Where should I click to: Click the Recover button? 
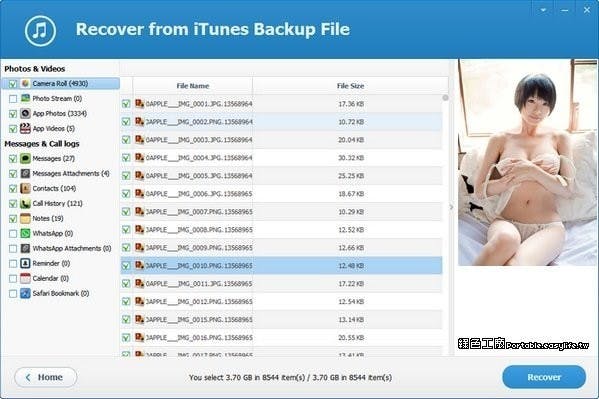[544, 377]
